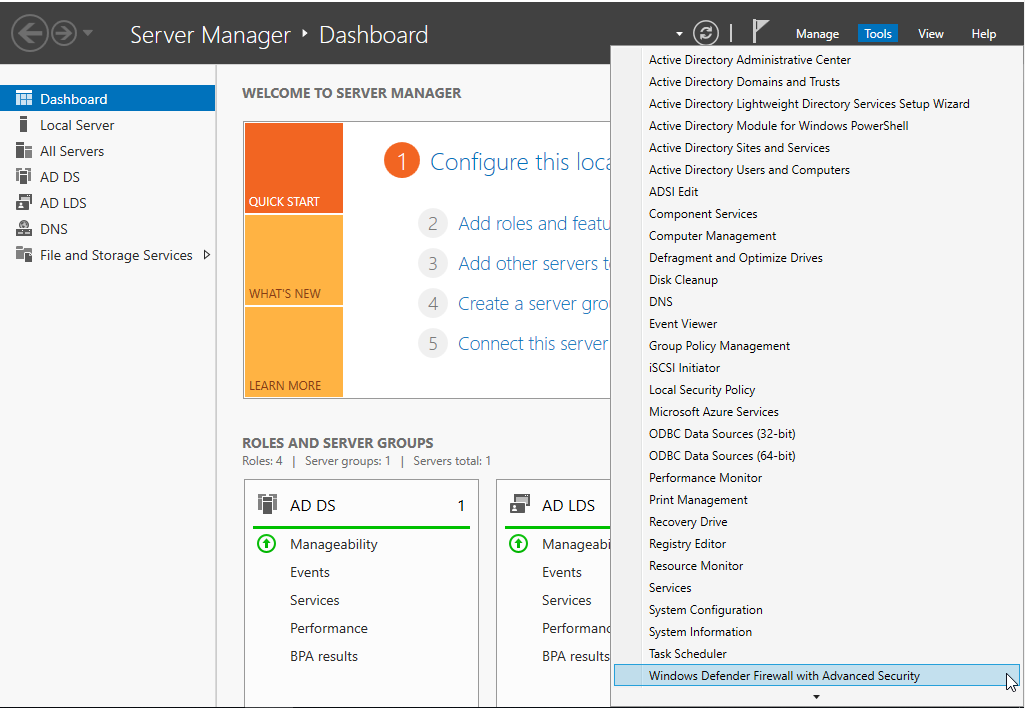Open the WHAT'S NEW tile
The image size is (1025, 708).
[x=293, y=260]
